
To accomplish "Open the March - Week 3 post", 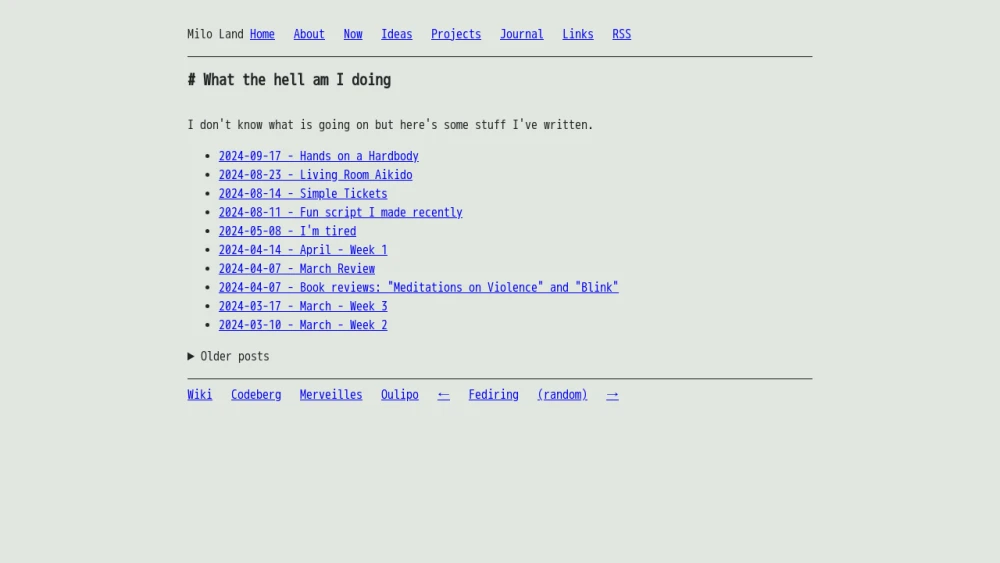I will [x=303, y=307].
